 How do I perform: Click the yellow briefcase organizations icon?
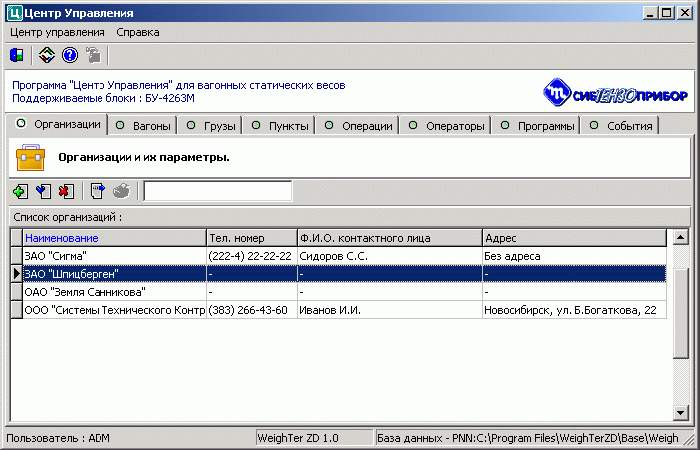tap(30, 158)
